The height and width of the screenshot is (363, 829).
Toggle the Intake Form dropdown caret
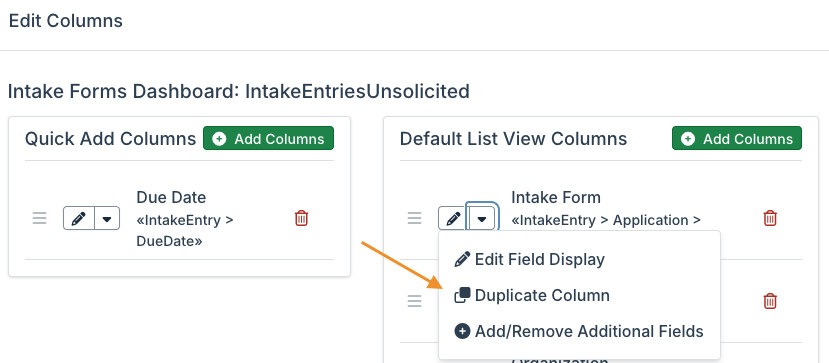(x=482, y=218)
